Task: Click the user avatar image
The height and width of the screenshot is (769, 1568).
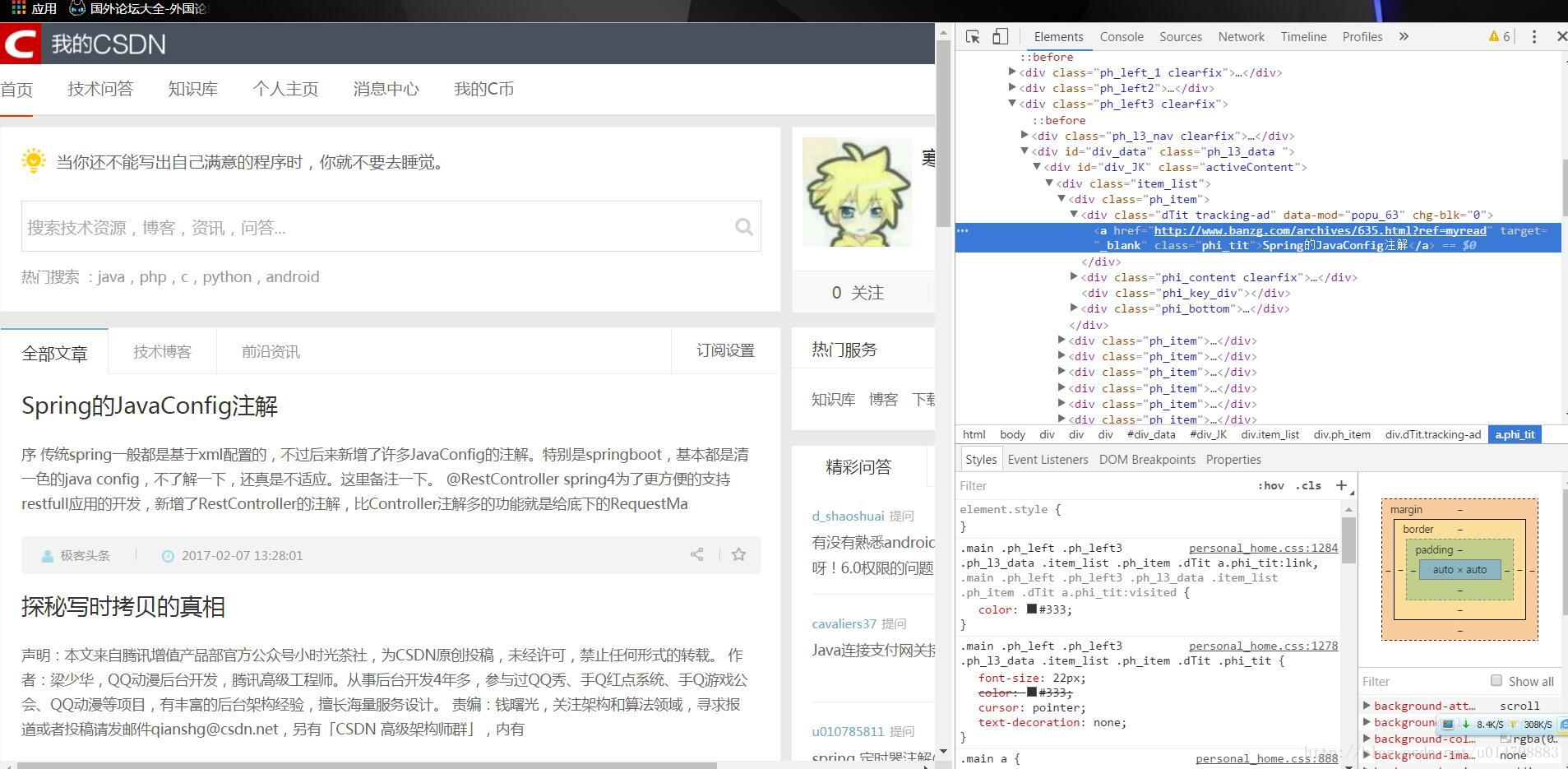Action: point(856,192)
